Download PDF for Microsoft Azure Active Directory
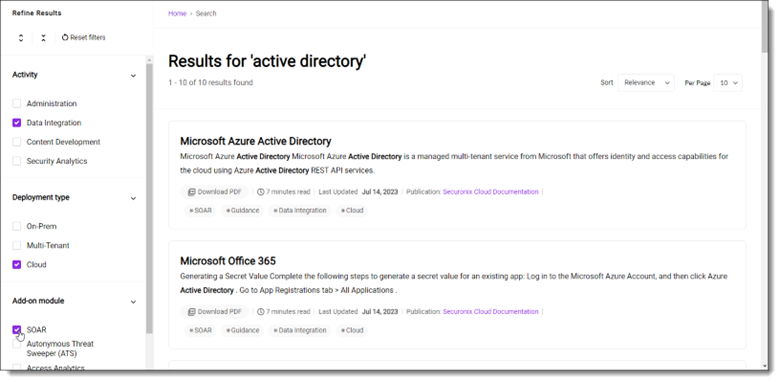This screenshot has width=780, height=382. [x=214, y=192]
